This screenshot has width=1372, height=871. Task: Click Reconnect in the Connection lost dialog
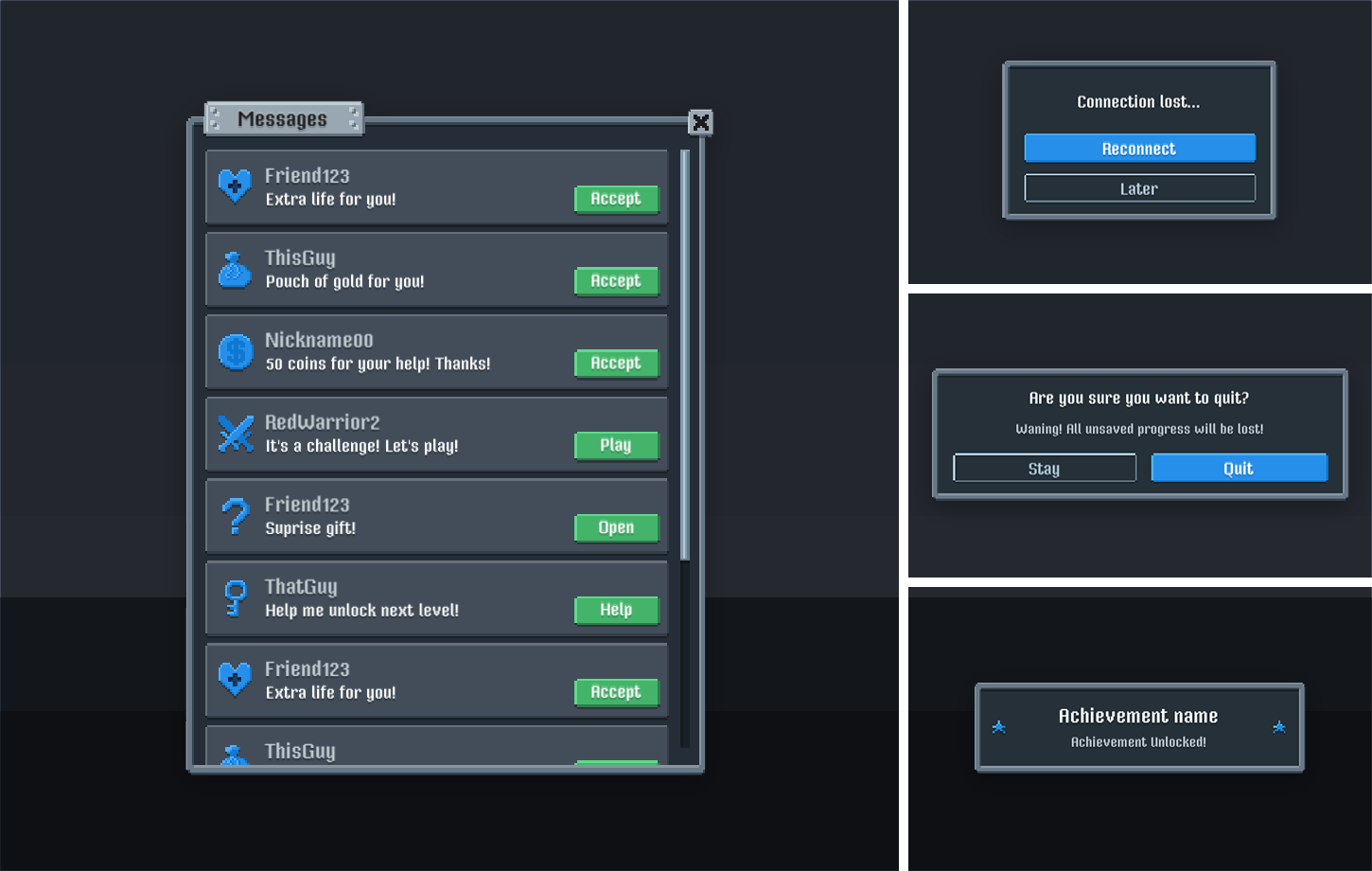click(1139, 148)
